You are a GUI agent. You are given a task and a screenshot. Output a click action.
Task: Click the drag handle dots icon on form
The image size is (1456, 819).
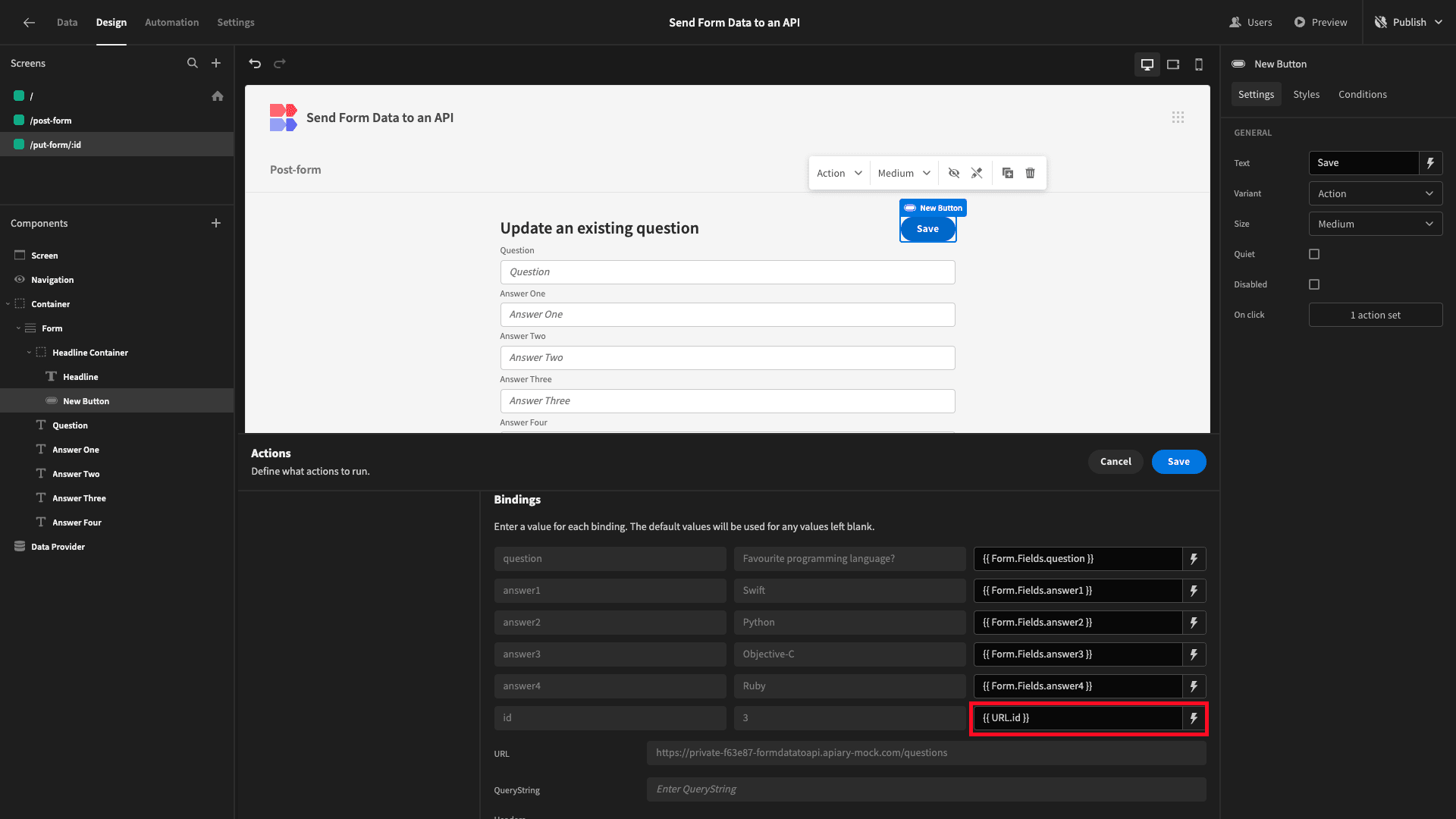click(1179, 117)
